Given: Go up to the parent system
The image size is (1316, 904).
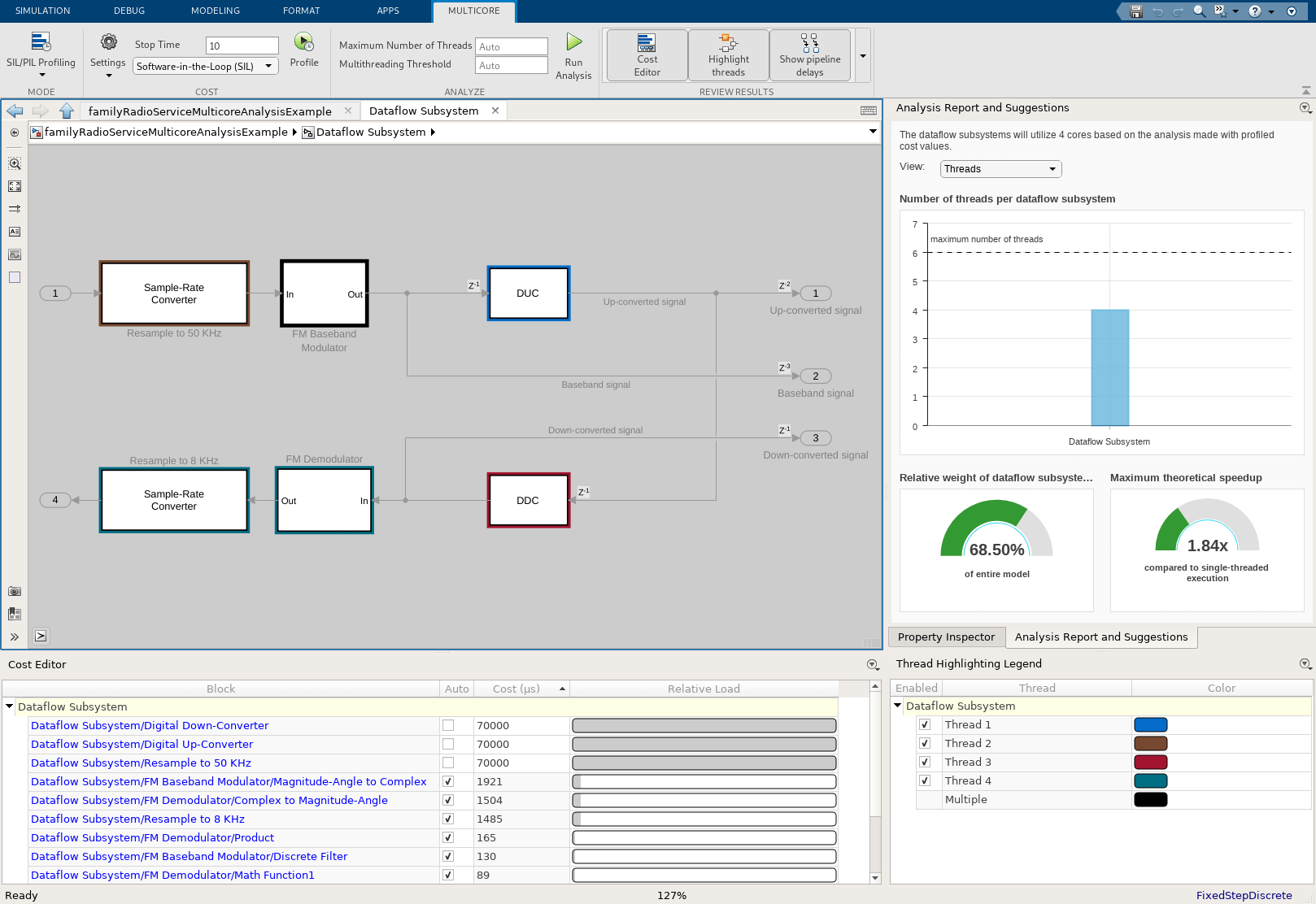Looking at the screenshot, I should coord(67,111).
